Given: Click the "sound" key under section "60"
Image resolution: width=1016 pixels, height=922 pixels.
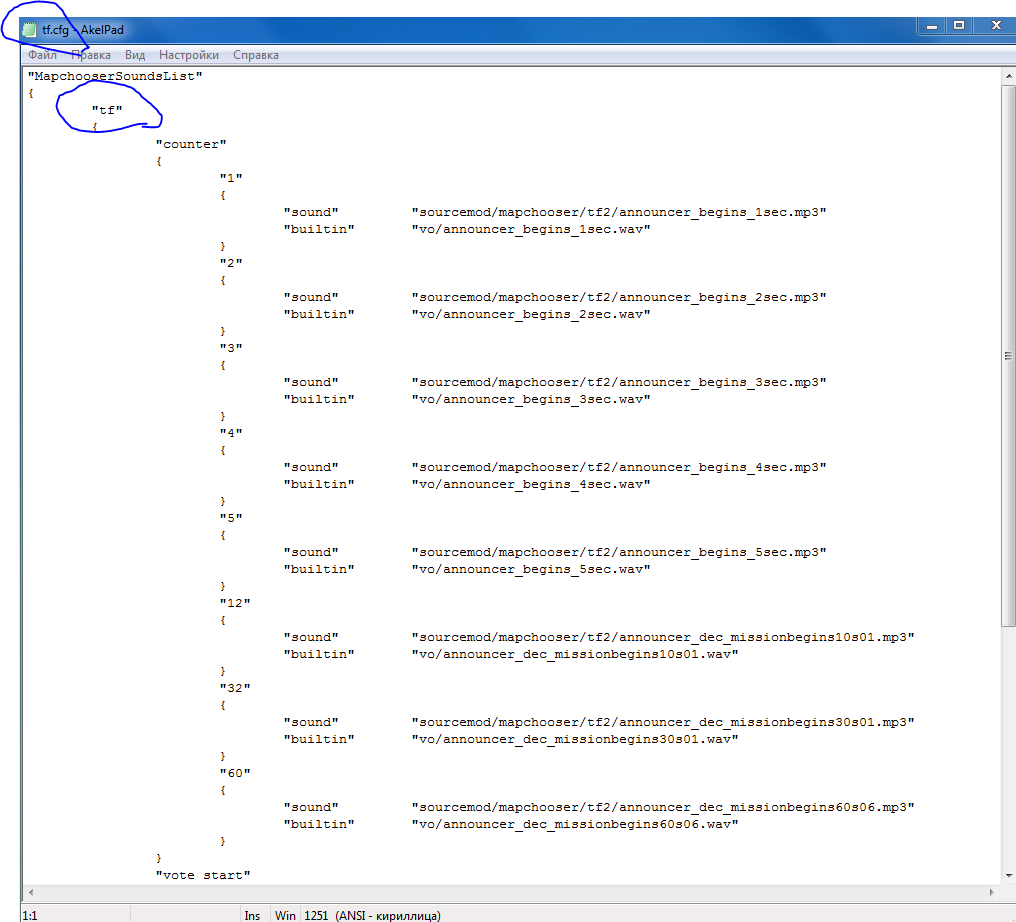Looking at the screenshot, I should [310, 807].
